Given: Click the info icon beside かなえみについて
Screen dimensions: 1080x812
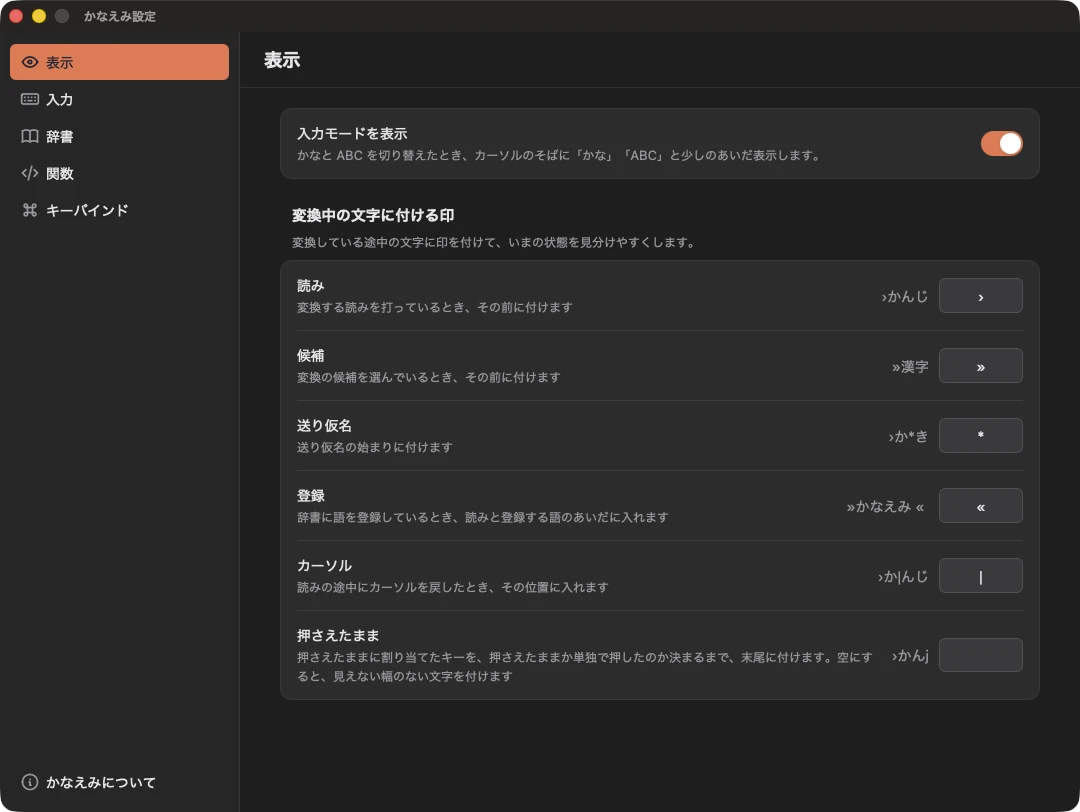Looking at the screenshot, I should (x=30, y=782).
